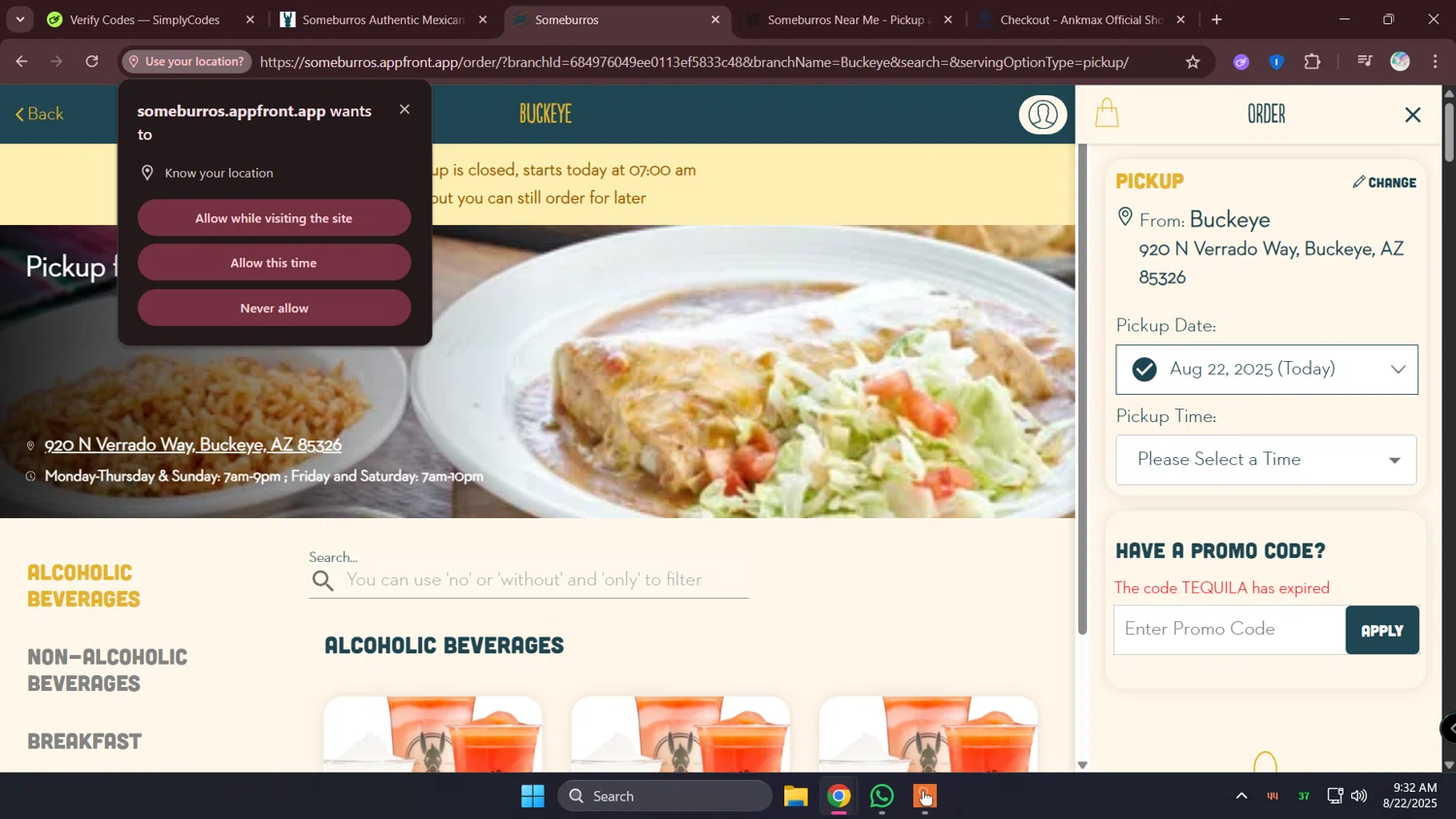Click the menu list scrollbar

(1082, 388)
